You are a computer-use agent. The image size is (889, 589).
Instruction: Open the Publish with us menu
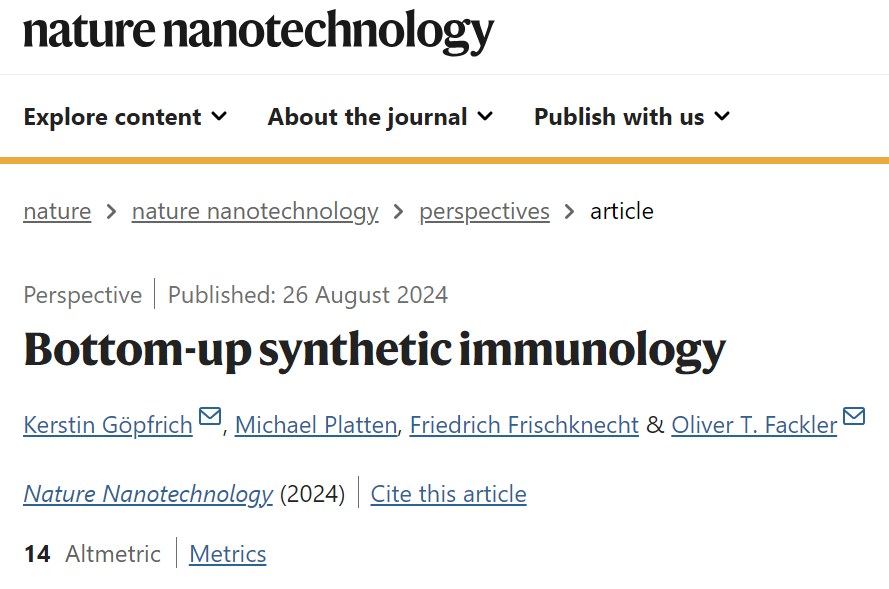[x=632, y=117]
